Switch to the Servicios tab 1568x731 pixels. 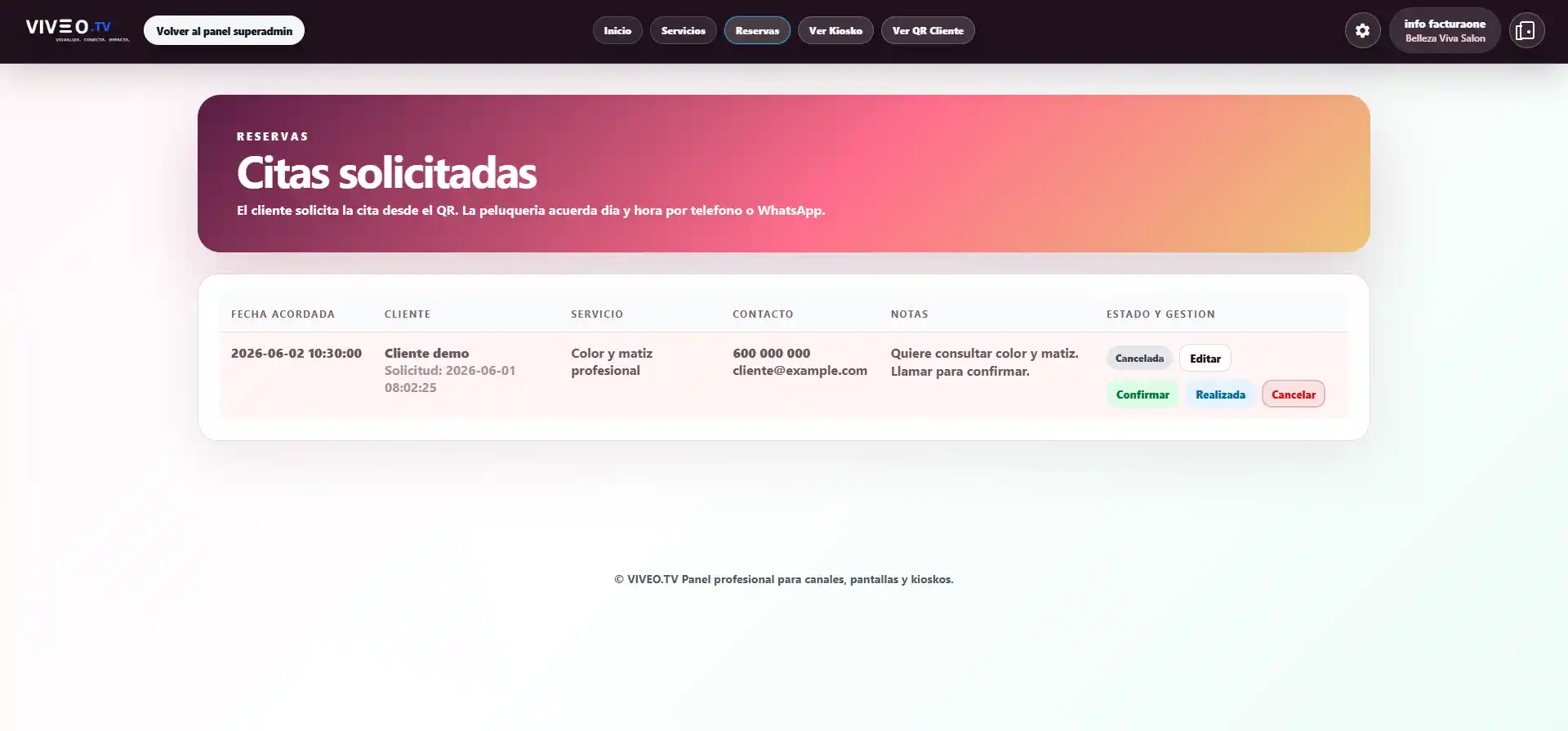684,31
